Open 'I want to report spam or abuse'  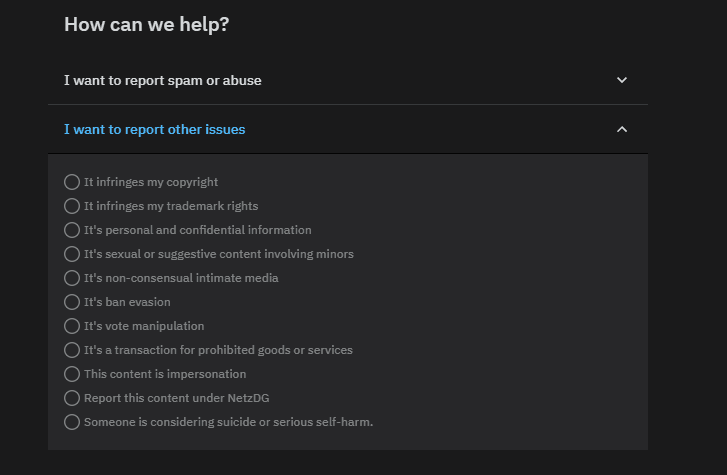coord(348,80)
